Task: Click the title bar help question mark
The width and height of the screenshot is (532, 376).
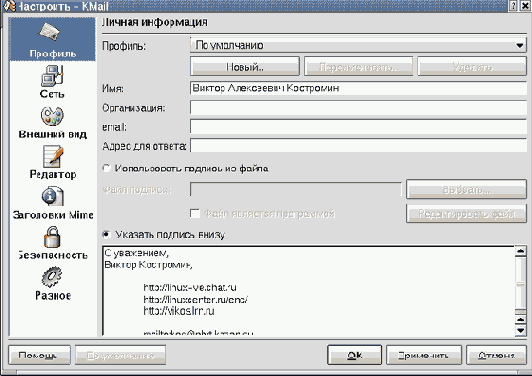Action: coord(513,5)
